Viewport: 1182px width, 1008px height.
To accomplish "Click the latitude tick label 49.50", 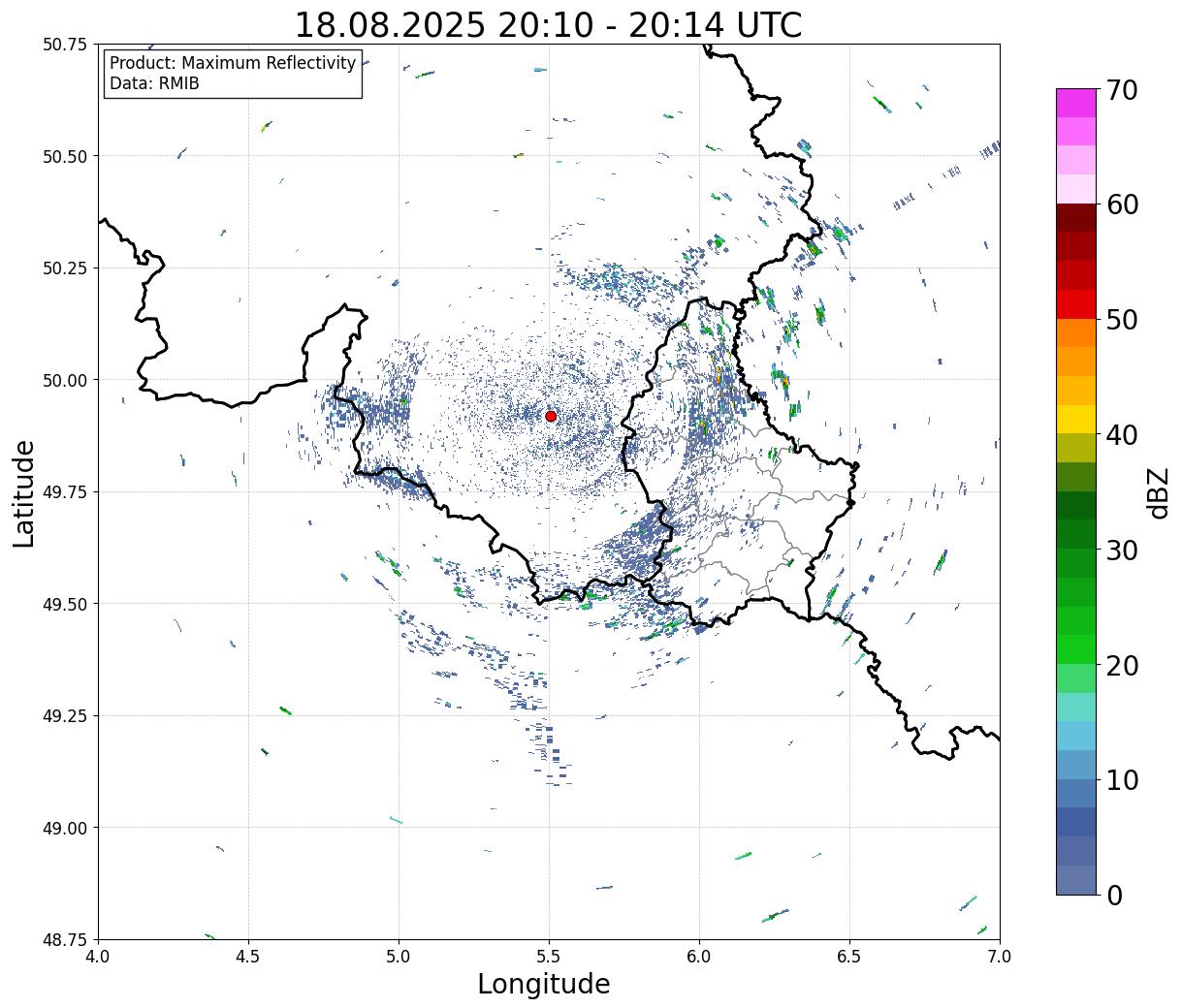I will (x=65, y=604).
